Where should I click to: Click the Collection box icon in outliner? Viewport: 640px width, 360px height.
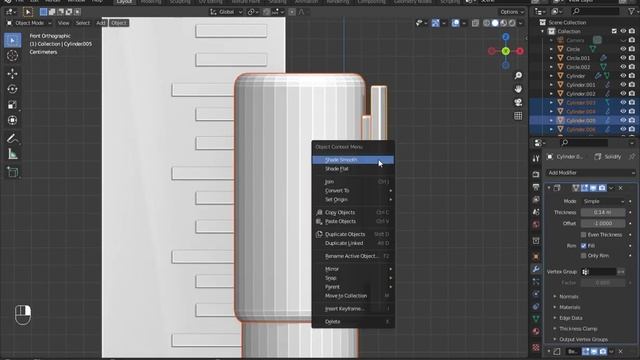(x=551, y=31)
